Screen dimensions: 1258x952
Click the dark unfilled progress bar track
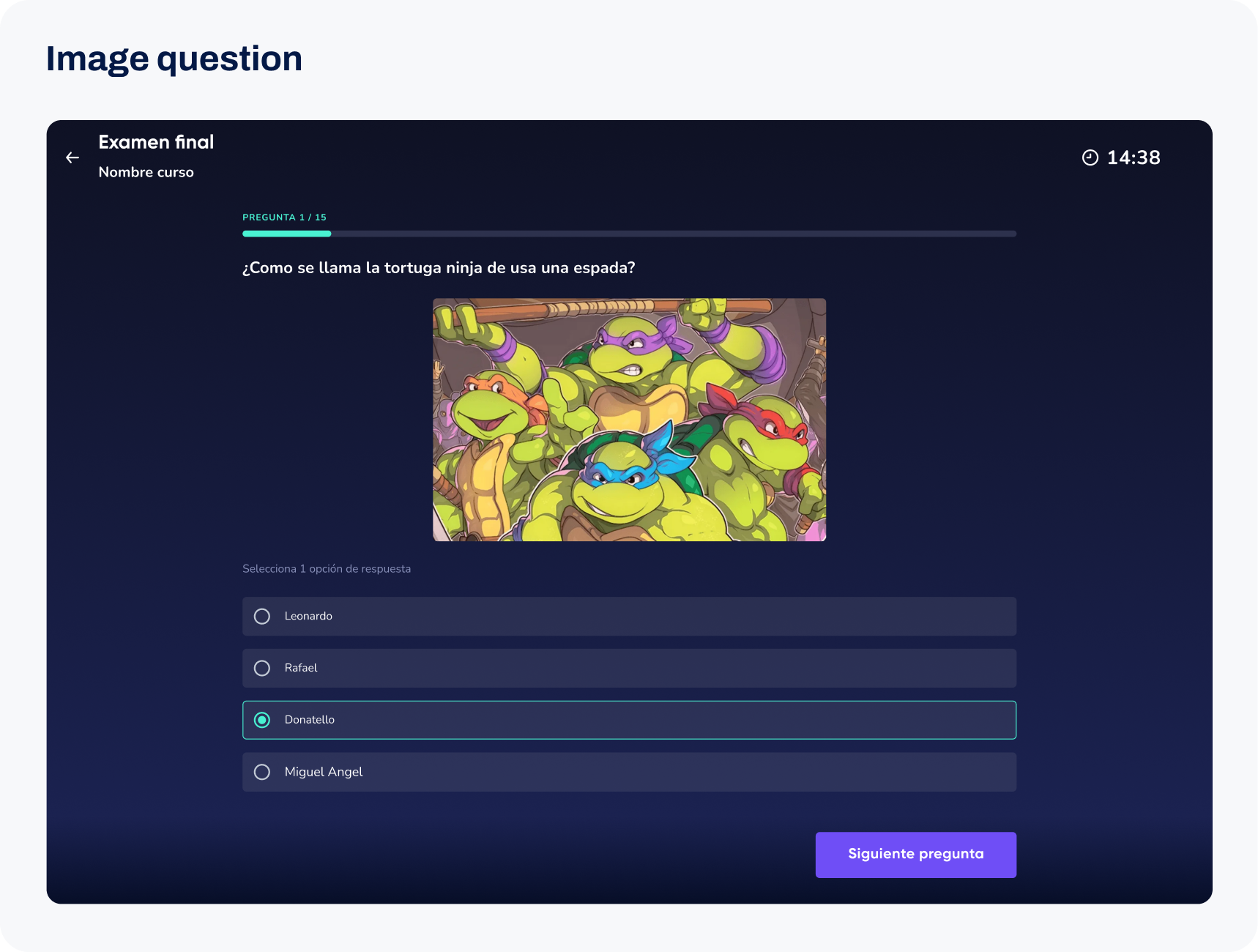674,234
